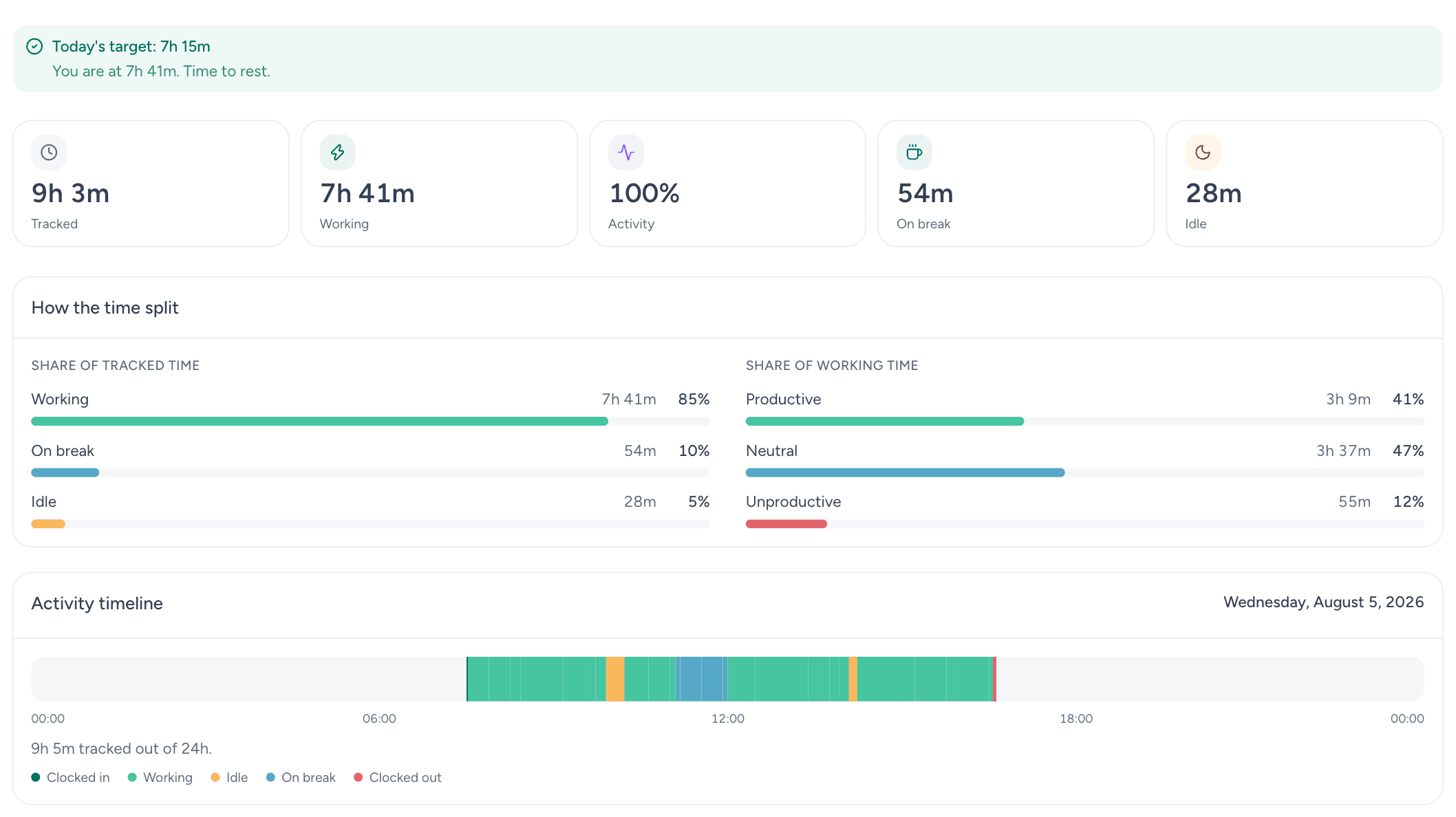Image resolution: width=1456 pixels, height=817 pixels.
Task: Click the clock icon in the Tracked card
Action: [x=49, y=152]
